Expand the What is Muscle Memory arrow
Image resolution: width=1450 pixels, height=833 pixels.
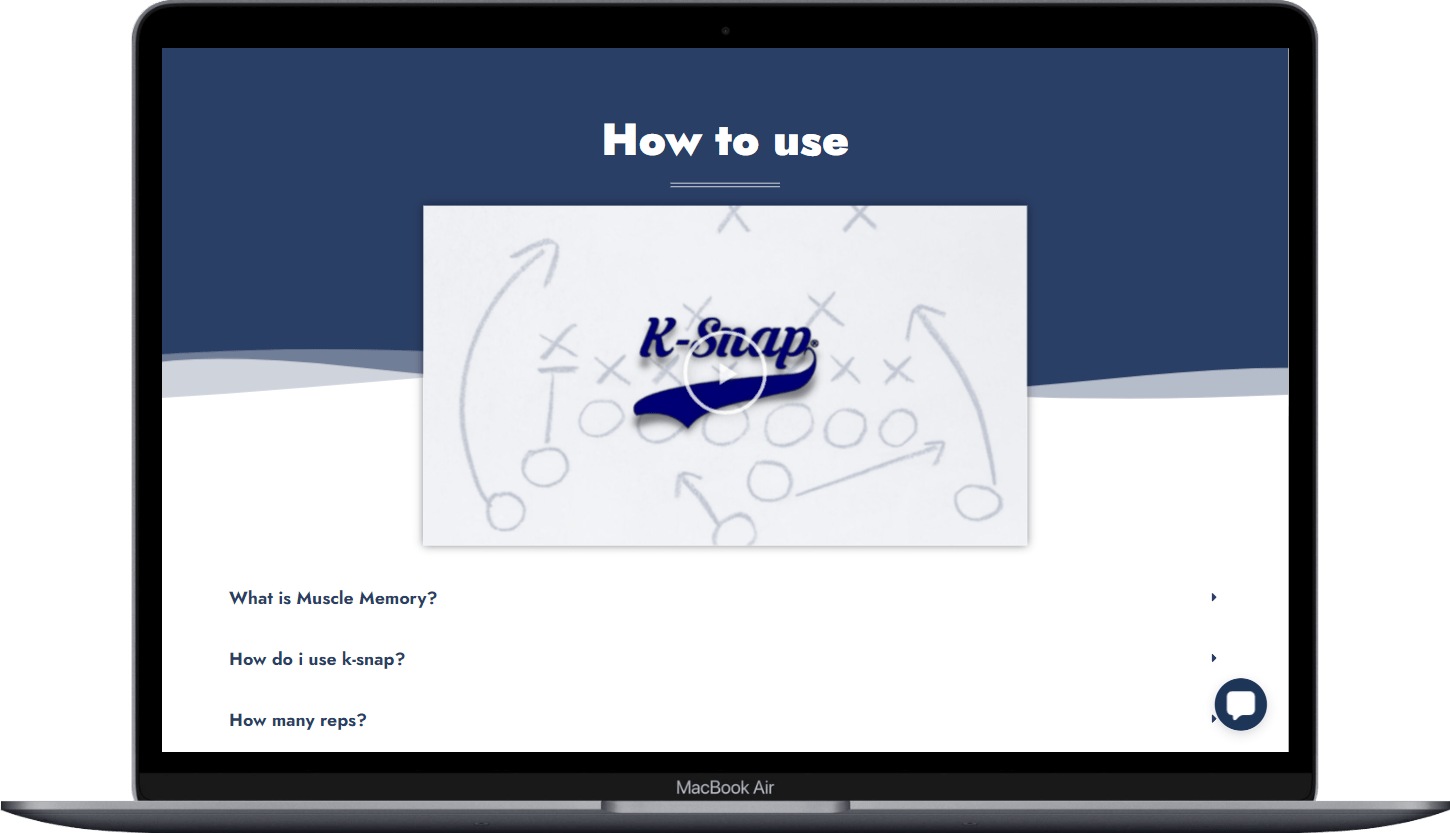click(x=1214, y=597)
